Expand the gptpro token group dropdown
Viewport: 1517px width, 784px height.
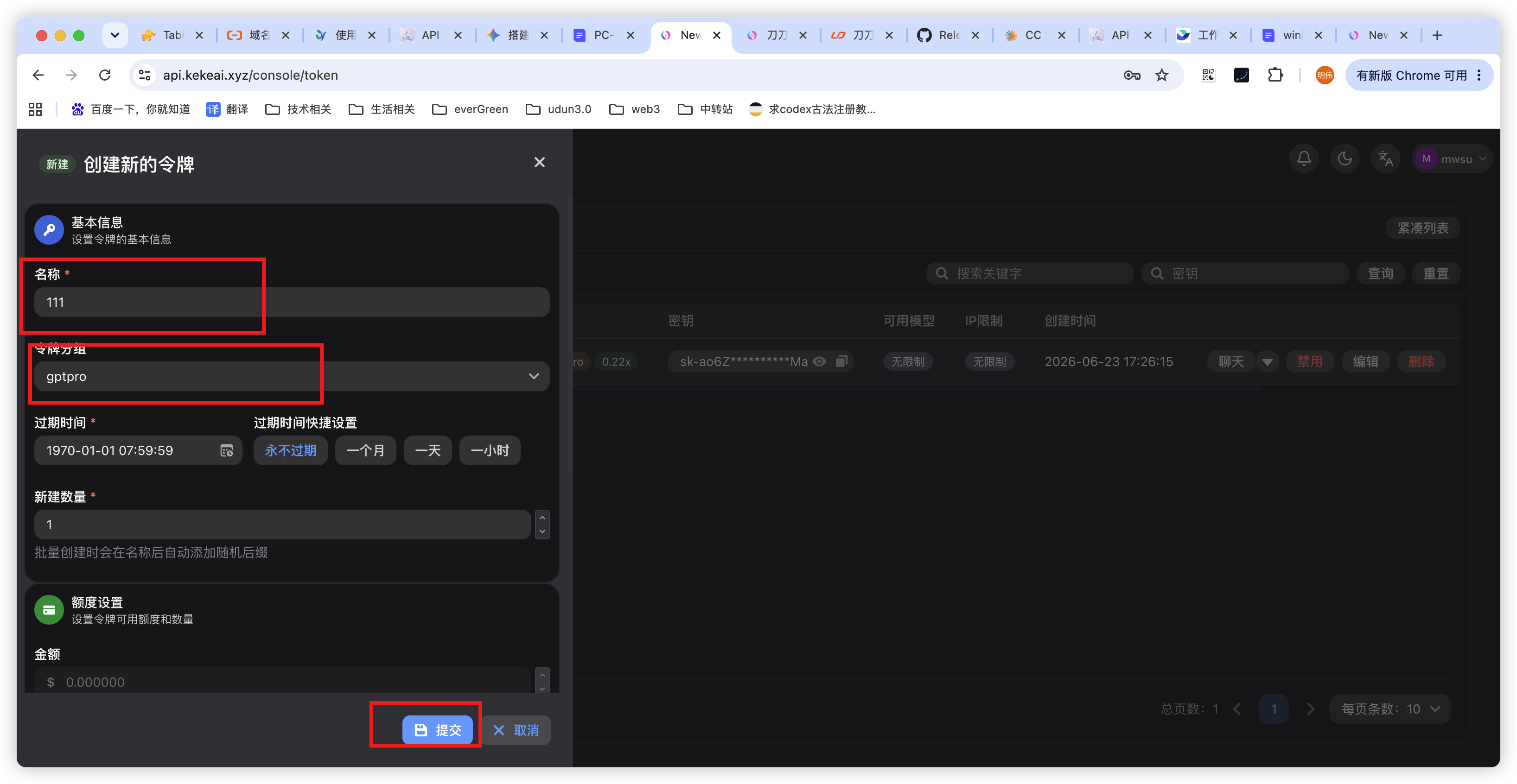coord(292,376)
